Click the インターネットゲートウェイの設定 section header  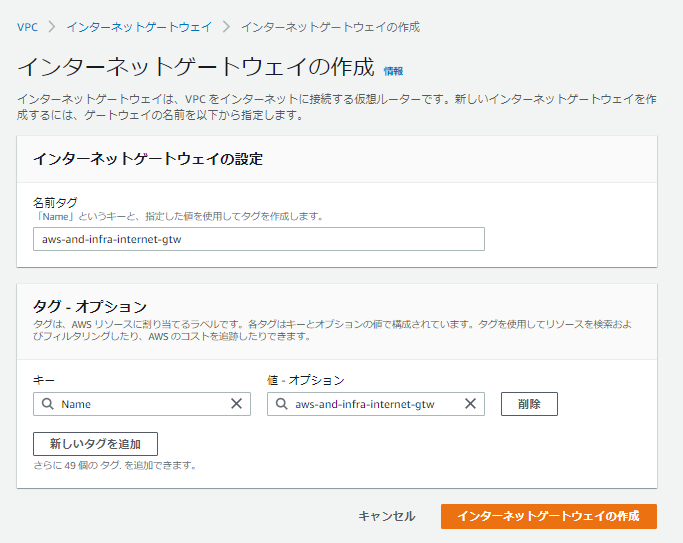pyautogui.click(x=148, y=159)
